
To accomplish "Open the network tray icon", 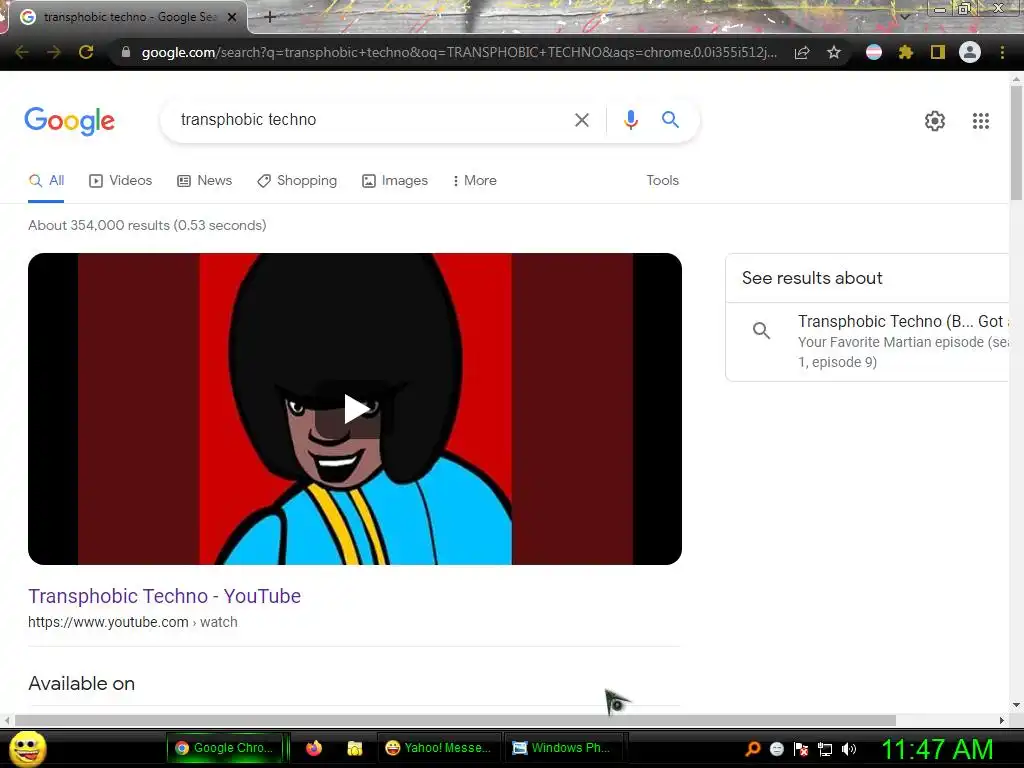I will [825, 749].
